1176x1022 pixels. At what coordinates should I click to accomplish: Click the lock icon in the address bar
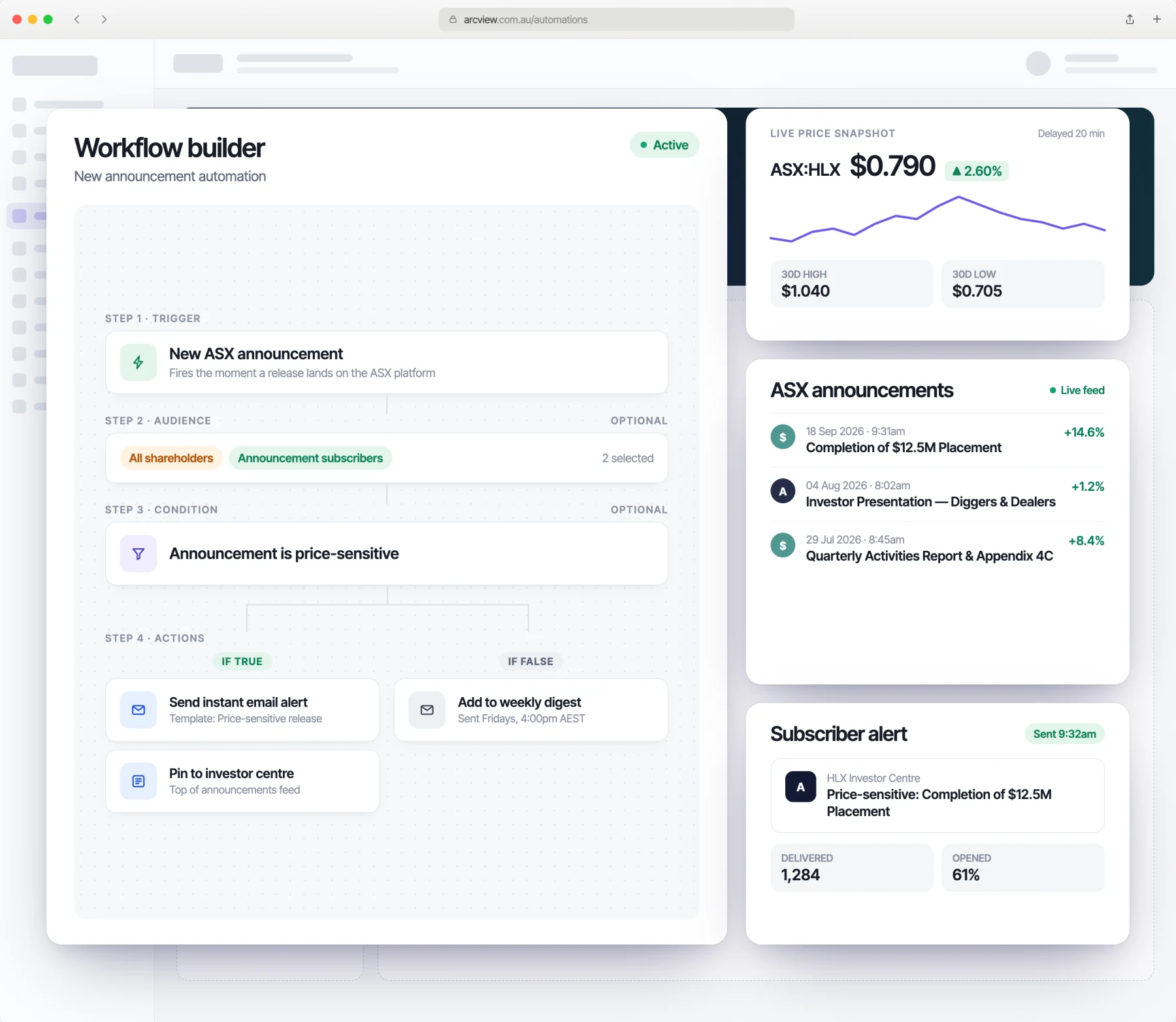click(x=453, y=20)
